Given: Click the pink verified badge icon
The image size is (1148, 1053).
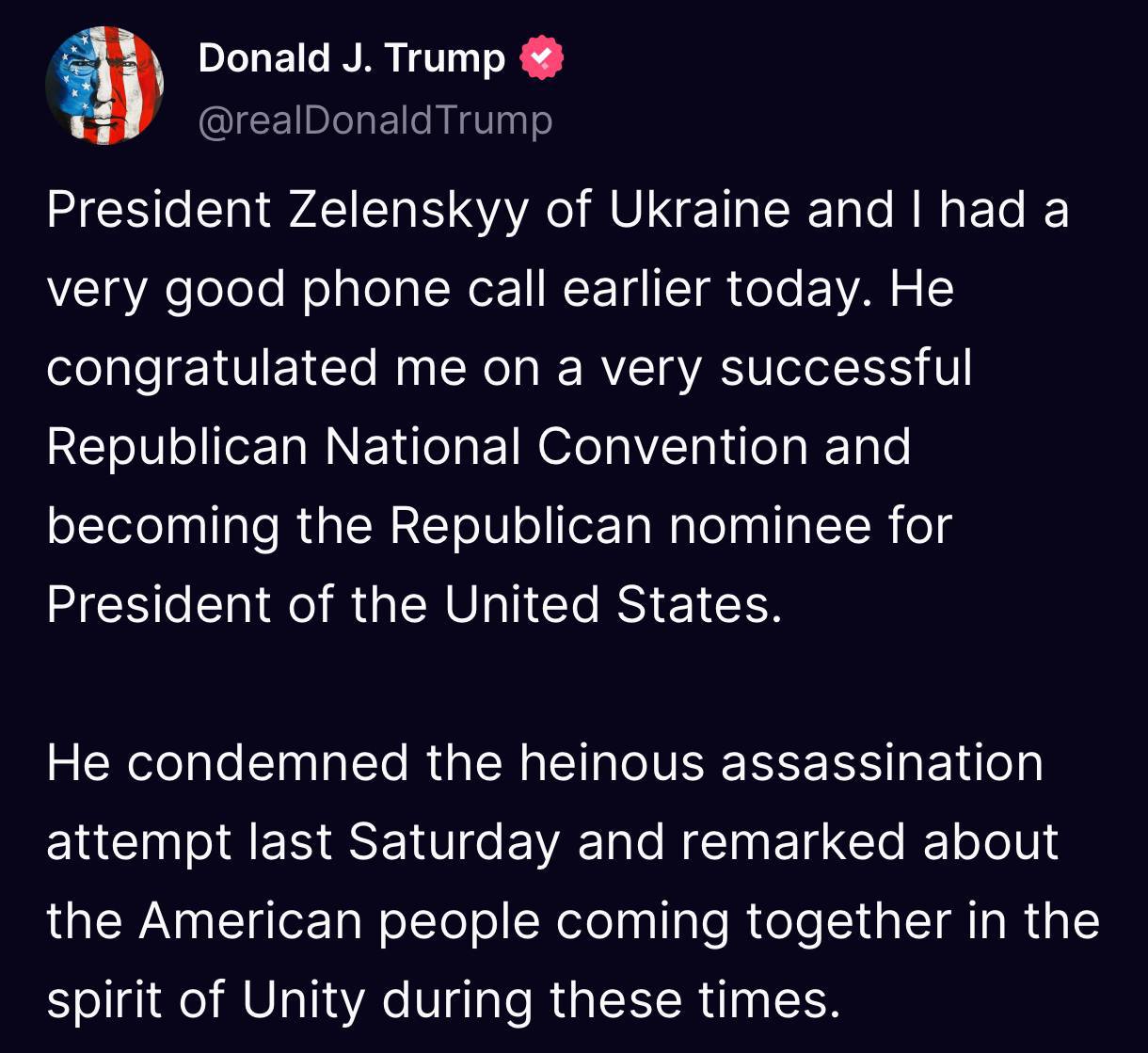Looking at the screenshot, I should (x=541, y=58).
